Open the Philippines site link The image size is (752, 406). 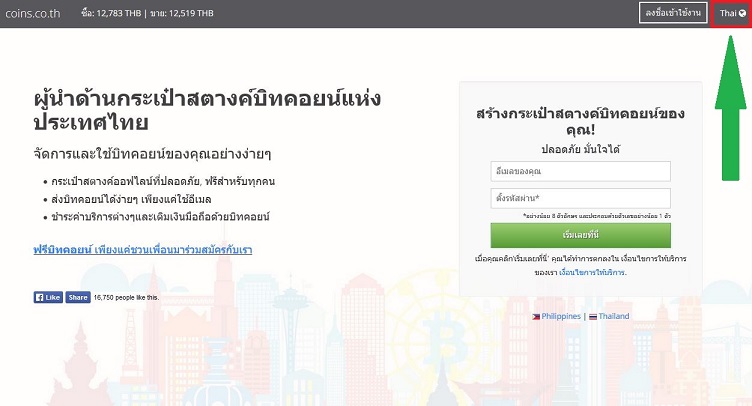click(561, 316)
